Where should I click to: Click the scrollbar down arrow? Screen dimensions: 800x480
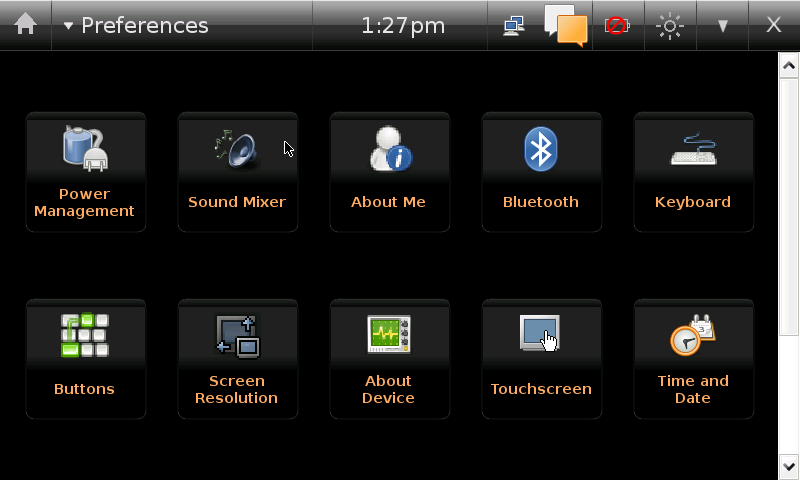[x=789, y=466]
